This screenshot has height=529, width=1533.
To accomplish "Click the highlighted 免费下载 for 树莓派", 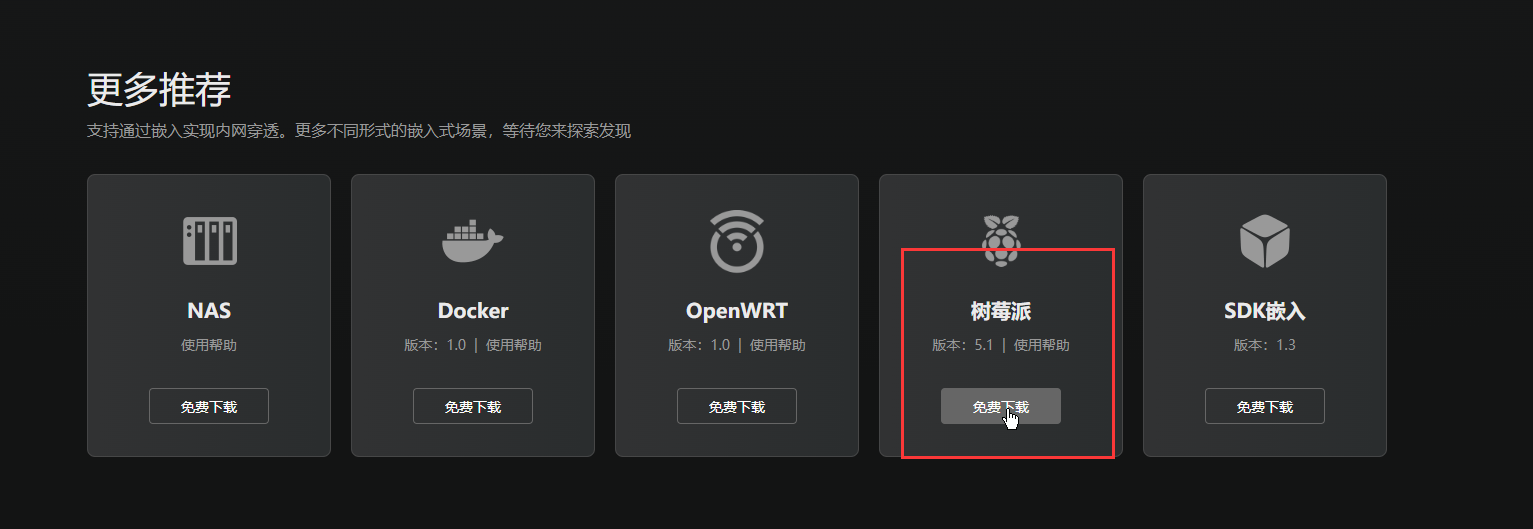I will 1001,406.
